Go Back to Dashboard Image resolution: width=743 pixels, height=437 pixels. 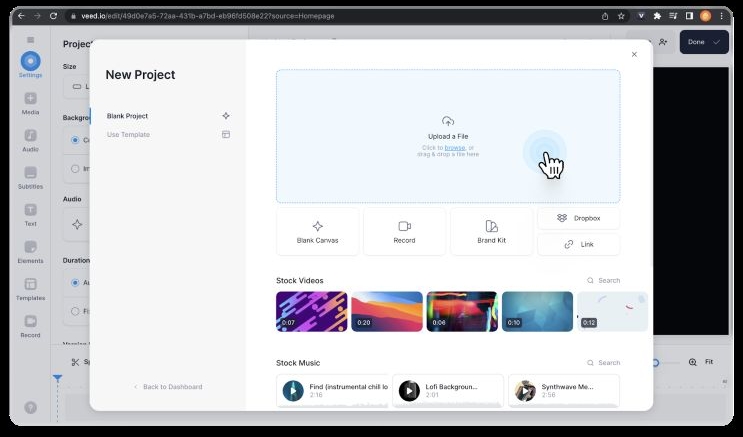pos(168,387)
